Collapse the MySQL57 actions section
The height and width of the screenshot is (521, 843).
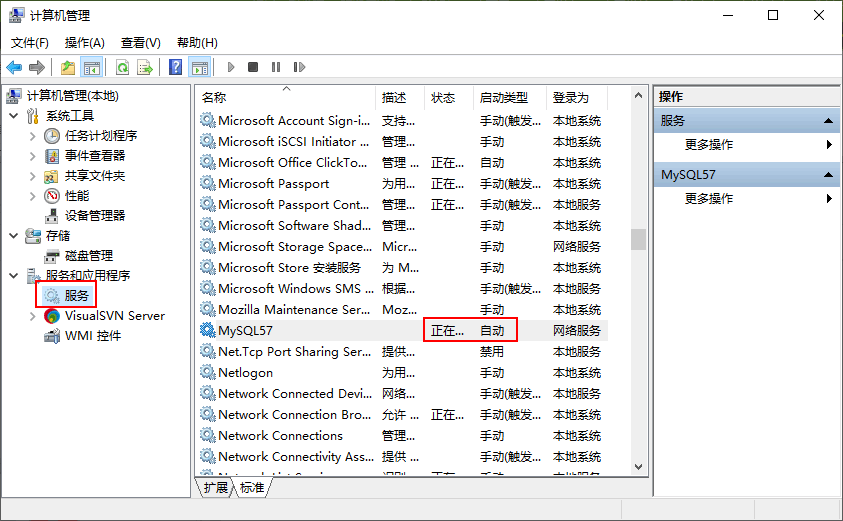(x=828, y=175)
